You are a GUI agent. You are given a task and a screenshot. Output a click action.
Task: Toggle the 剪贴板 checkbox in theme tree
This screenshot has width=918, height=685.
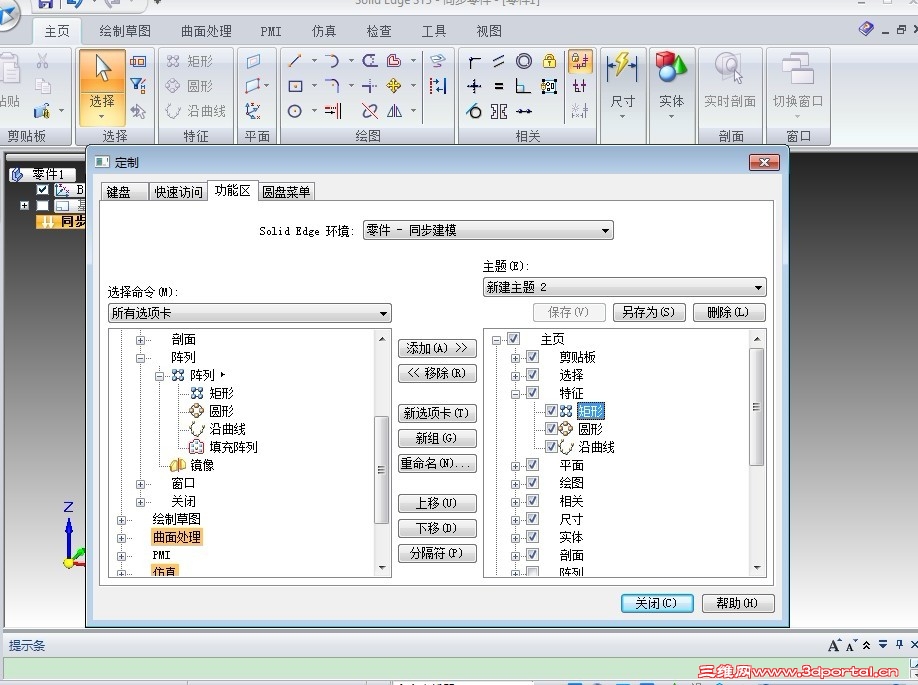point(532,357)
